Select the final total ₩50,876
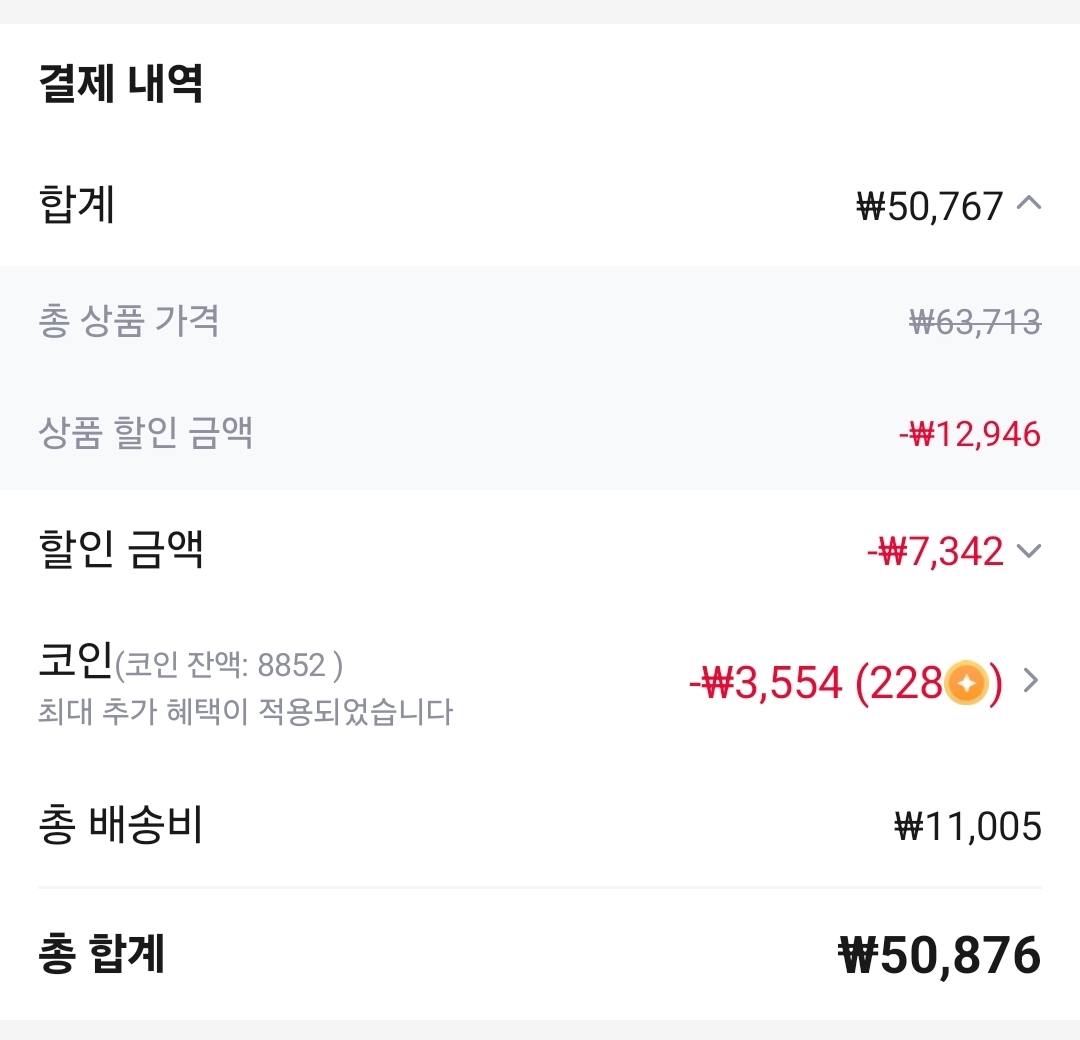1080x1040 pixels. [938, 956]
